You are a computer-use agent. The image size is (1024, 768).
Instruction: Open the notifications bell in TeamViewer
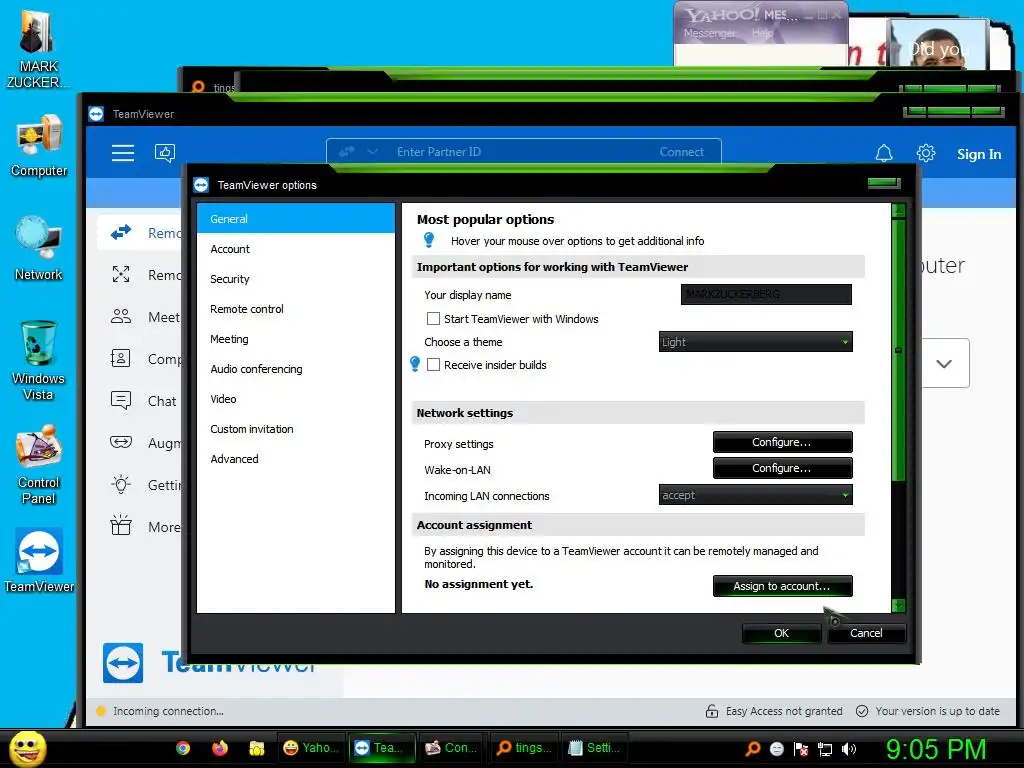884,153
